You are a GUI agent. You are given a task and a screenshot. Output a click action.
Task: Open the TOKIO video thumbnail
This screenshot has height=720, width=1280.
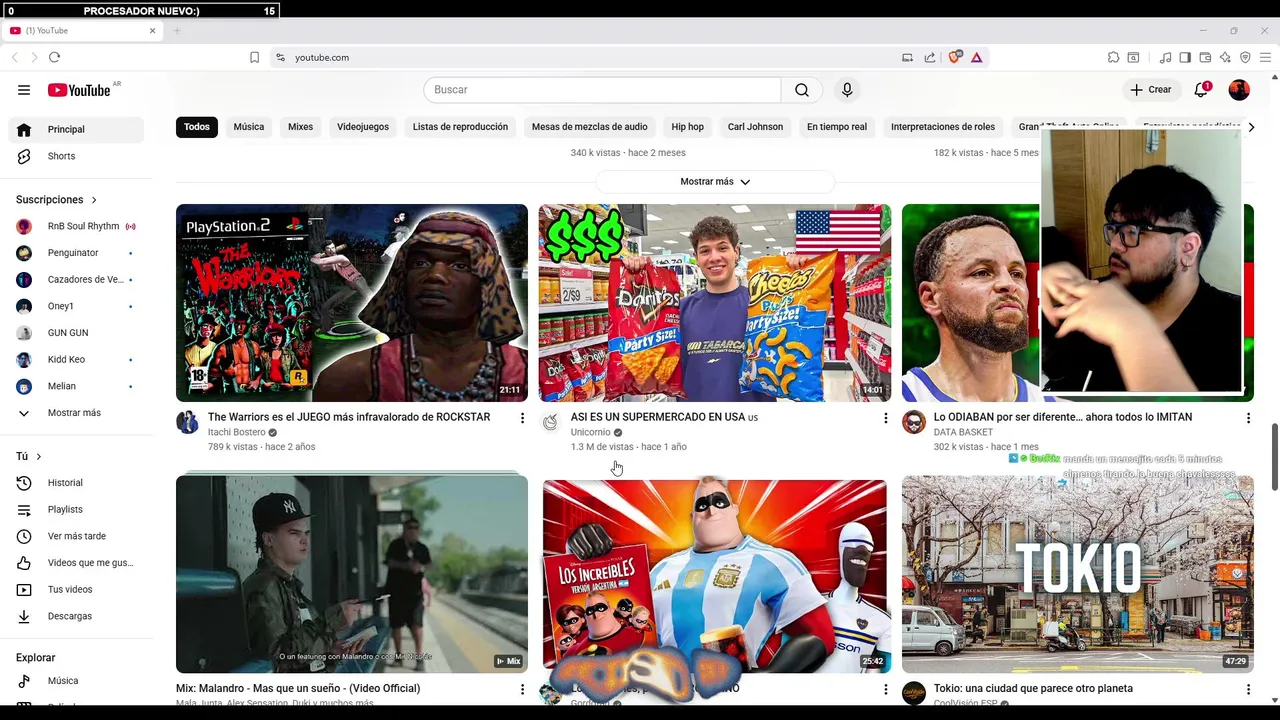pyautogui.click(x=1078, y=574)
